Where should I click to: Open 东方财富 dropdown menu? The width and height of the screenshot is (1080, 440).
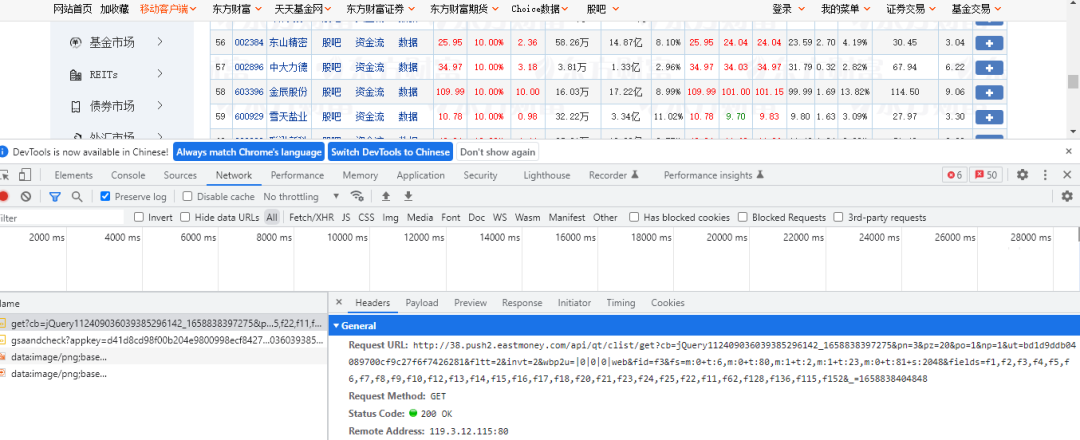click(x=238, y=9)
